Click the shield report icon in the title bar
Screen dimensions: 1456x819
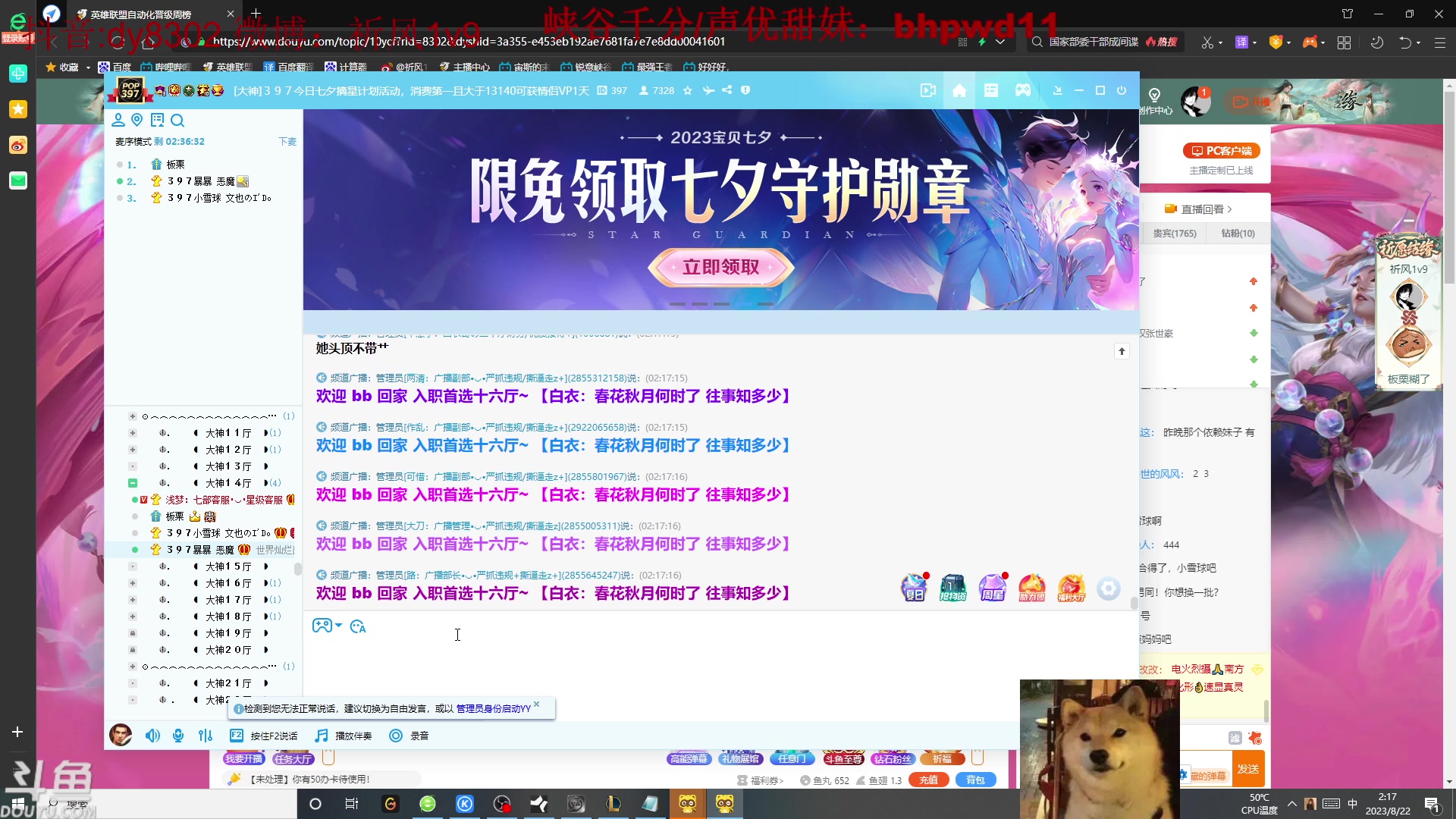(745, 90)
